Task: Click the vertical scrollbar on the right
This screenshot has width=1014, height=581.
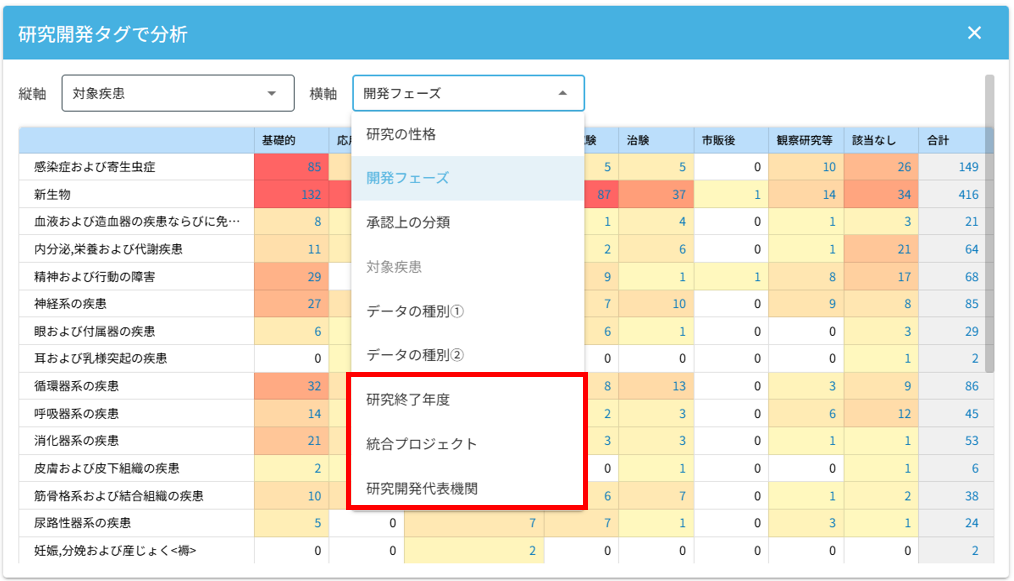Action: pyautogui.click(x=989, y=222)
